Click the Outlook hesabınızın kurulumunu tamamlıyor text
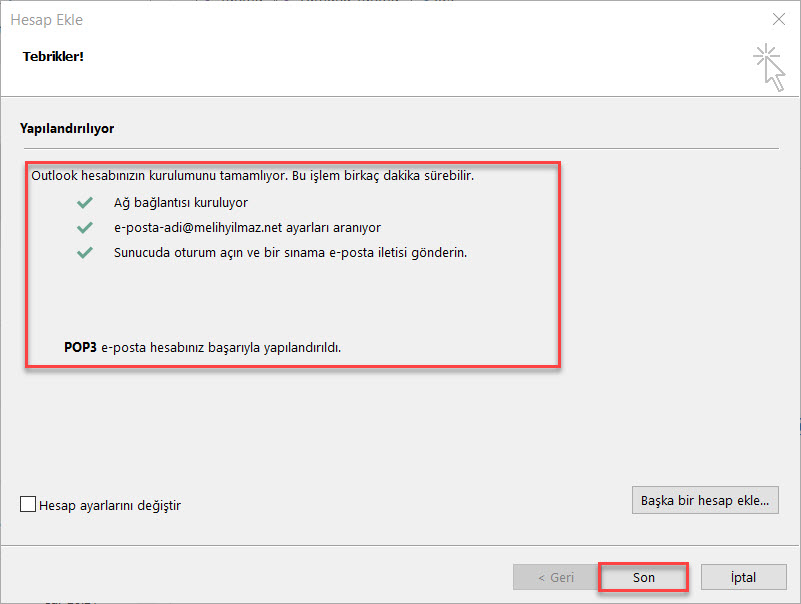 click(x=252, y=176)
